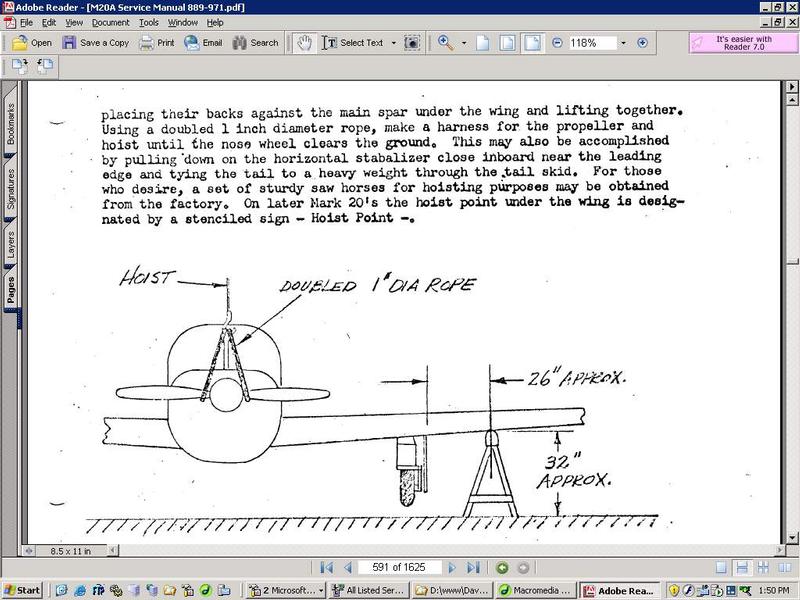Click the Save a Copy button
This screenshot has height=600, width=800.
pyautogui.click(x=95, y=43)
